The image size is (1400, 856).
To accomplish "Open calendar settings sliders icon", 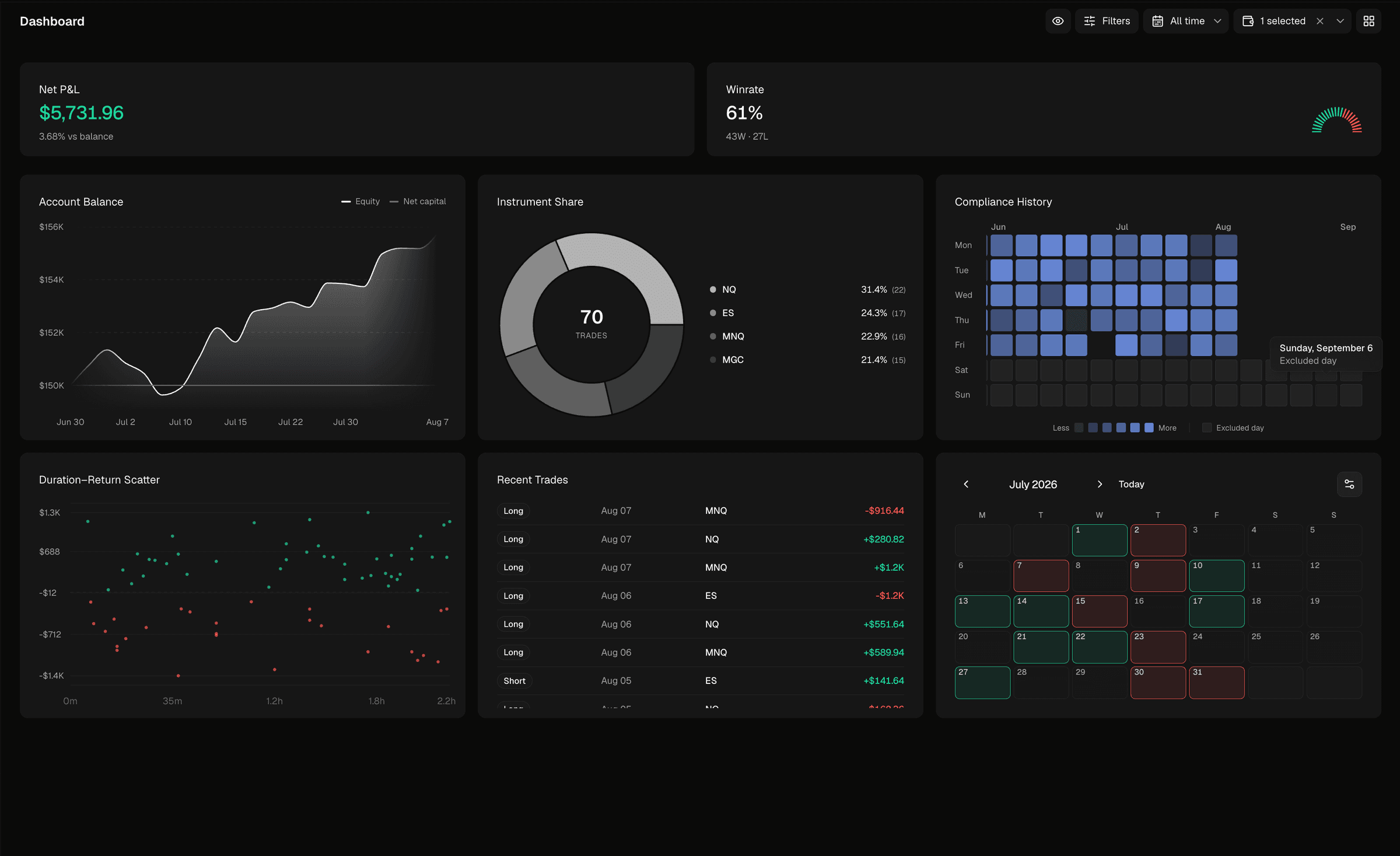I will click(x=1349, y=484).
